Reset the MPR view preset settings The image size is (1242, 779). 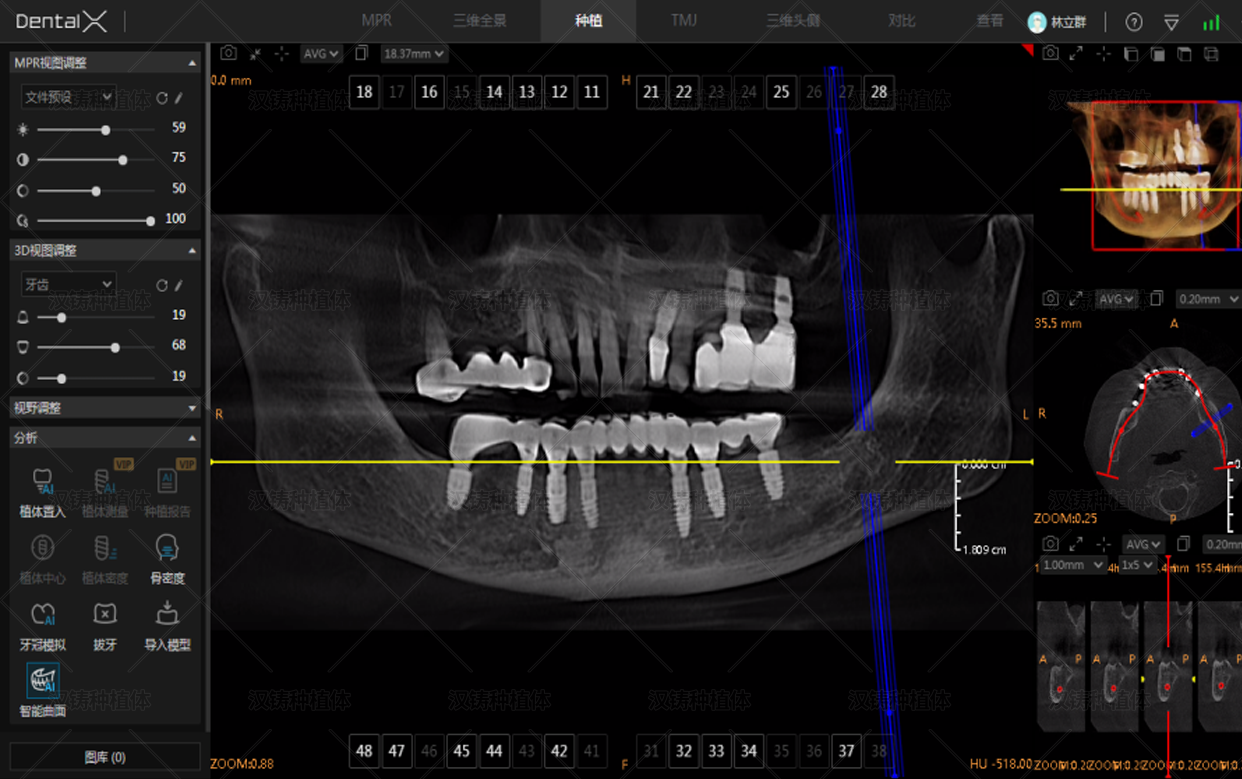point(162,98)
